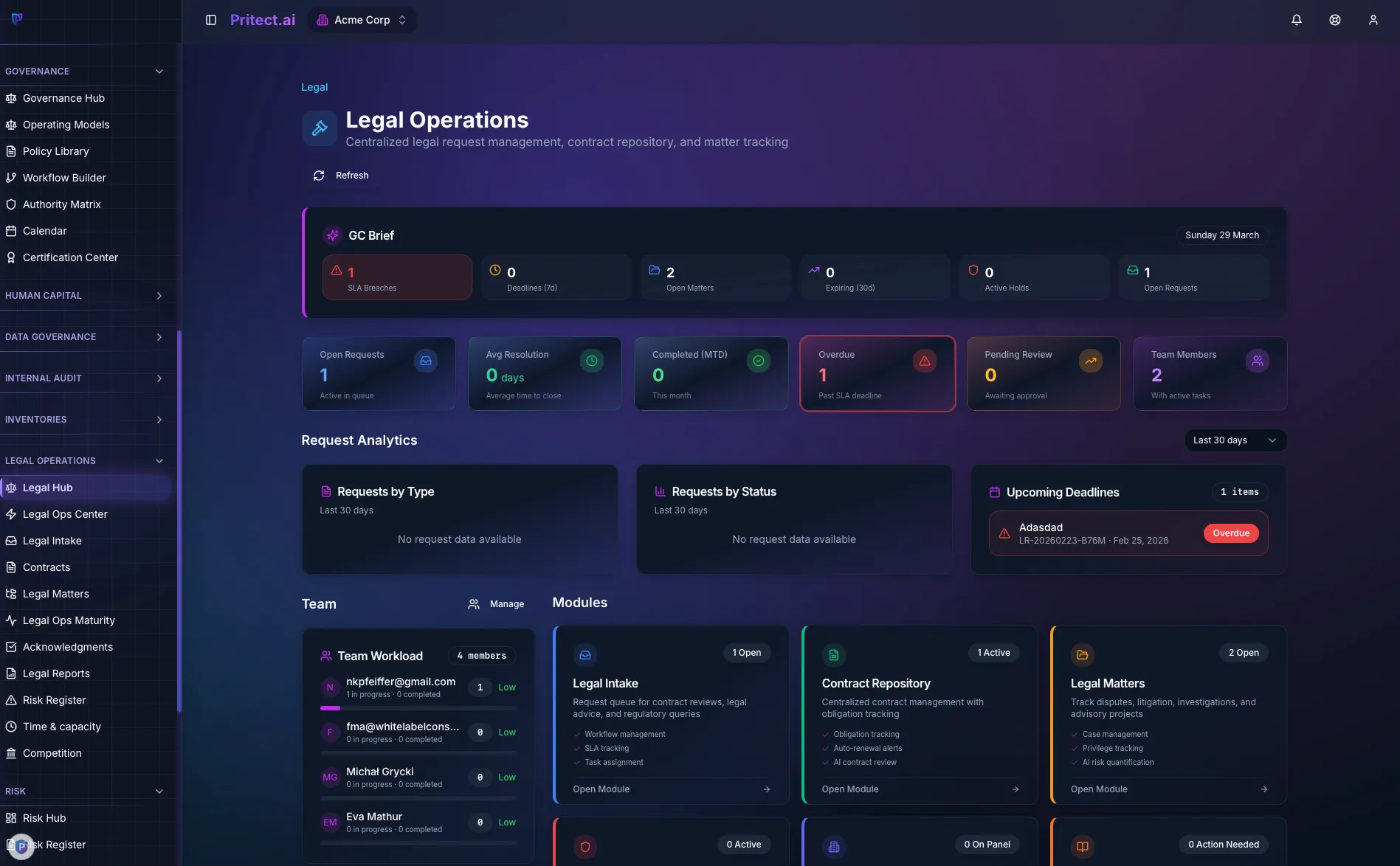Click the Open Requests inbox icon
The image size is (1400, 866).
click(426, 361)
